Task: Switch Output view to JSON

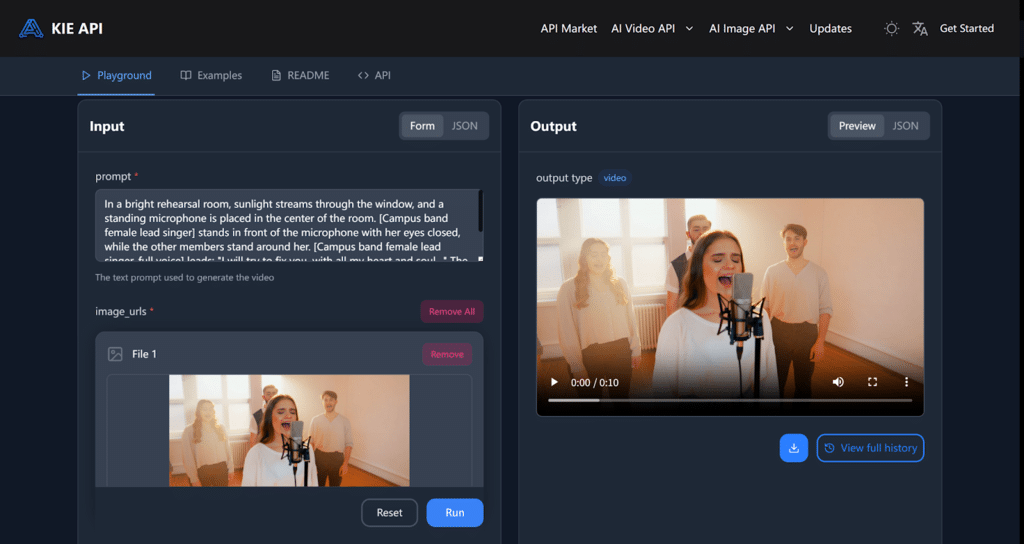Action: 905,126
